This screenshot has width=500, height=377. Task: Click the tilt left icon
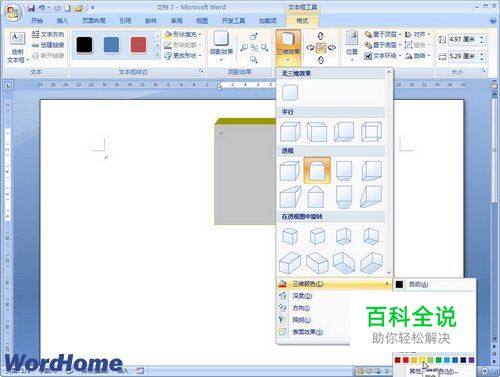point(310,48)
